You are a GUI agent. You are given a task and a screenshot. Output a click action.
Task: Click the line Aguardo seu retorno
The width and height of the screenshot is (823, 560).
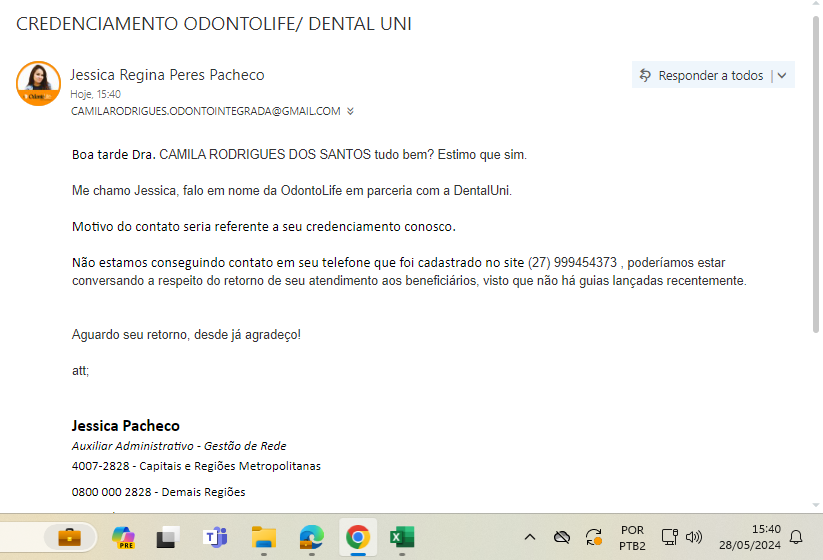pos(186,335)
